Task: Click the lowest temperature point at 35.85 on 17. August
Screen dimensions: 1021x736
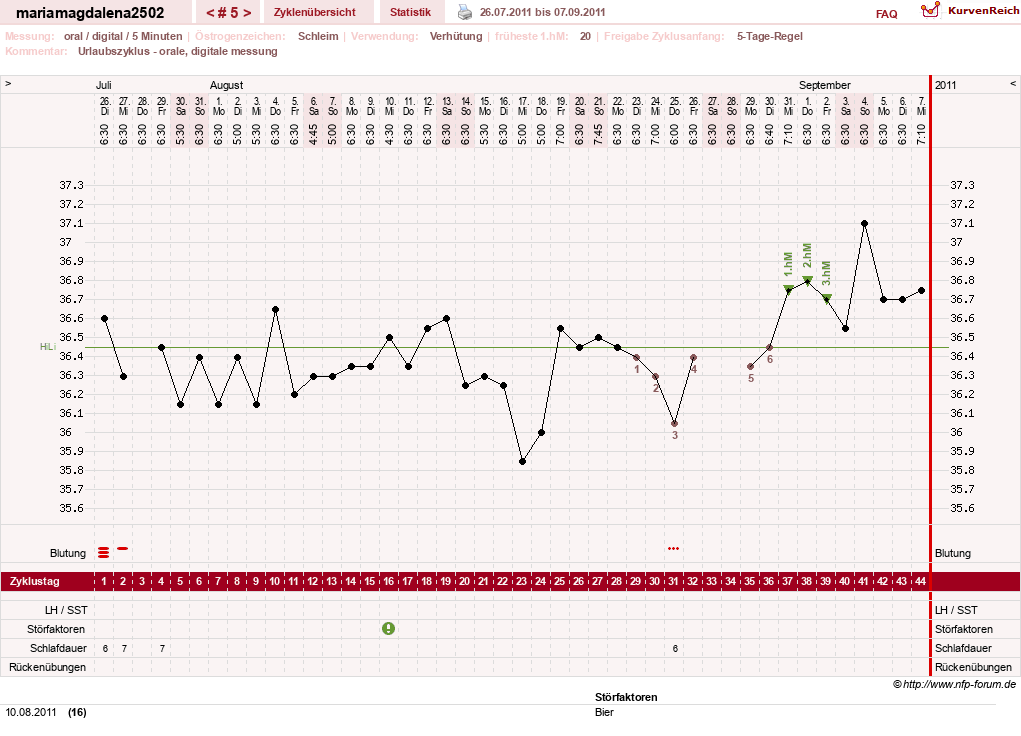Action: (x=522, y=461)
